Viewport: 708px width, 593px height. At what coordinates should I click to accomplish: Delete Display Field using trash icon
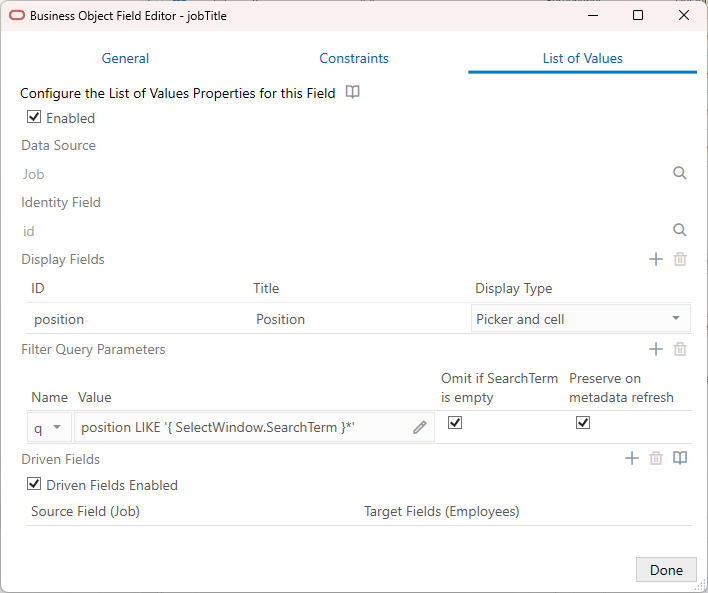(680, 259)
